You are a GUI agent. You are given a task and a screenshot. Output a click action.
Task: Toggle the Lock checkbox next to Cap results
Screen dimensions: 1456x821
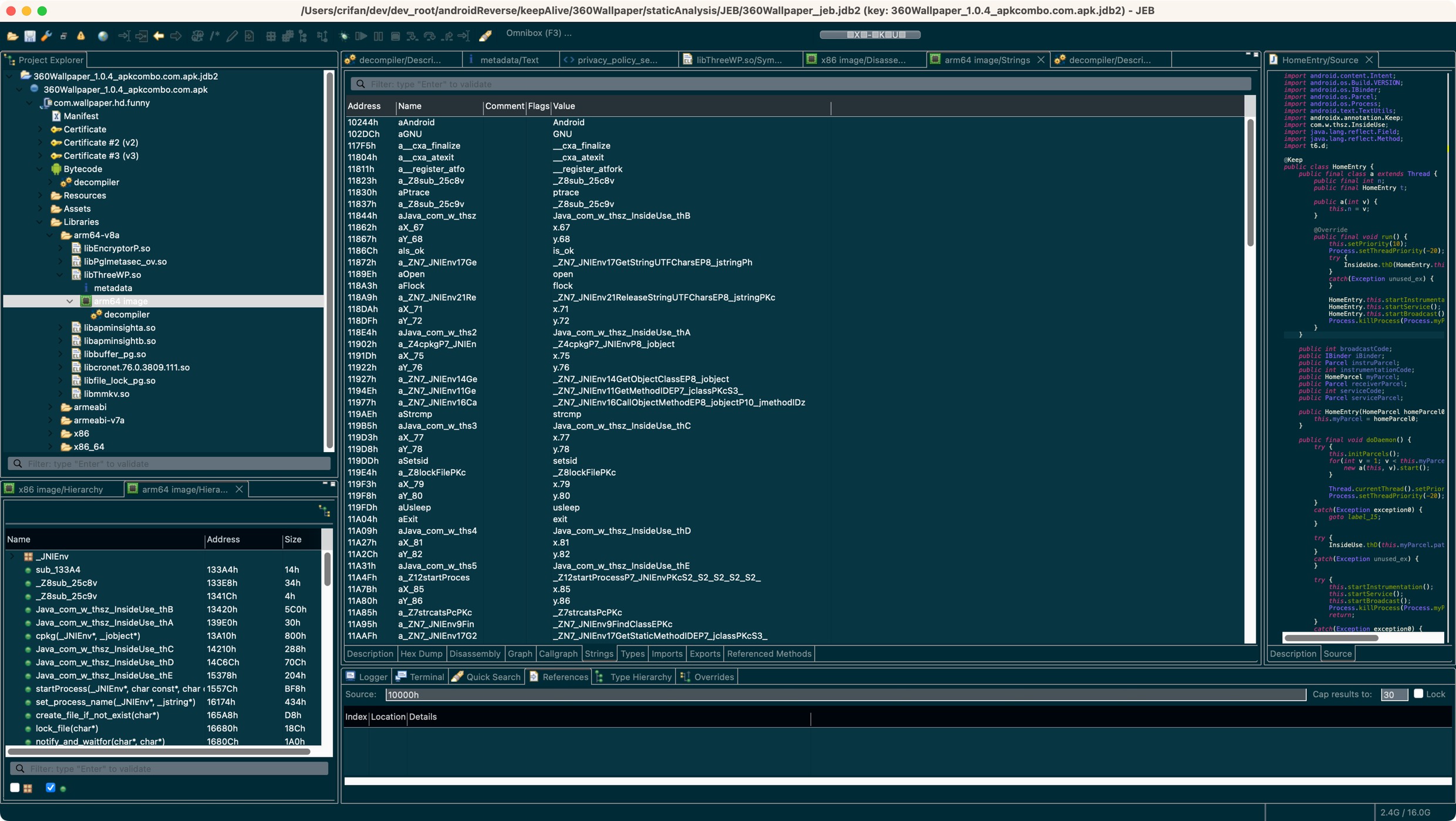tap(1418, 694)
